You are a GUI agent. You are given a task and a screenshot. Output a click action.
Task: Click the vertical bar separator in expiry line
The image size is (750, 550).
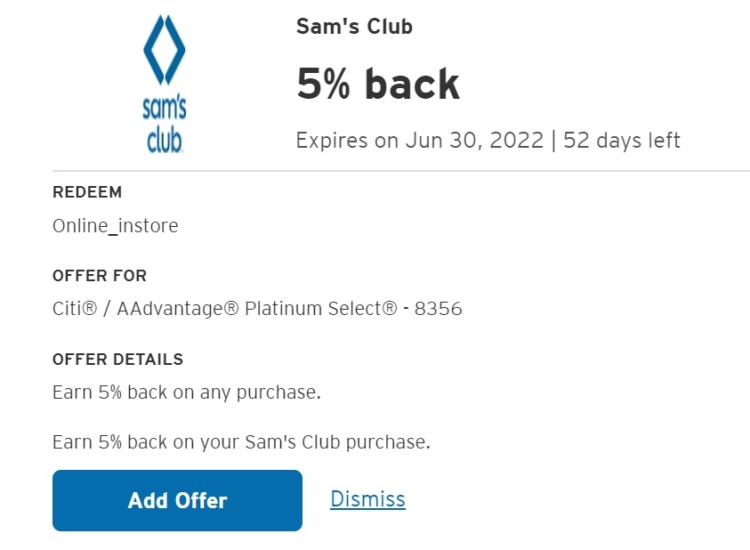[x=554, y=141]
